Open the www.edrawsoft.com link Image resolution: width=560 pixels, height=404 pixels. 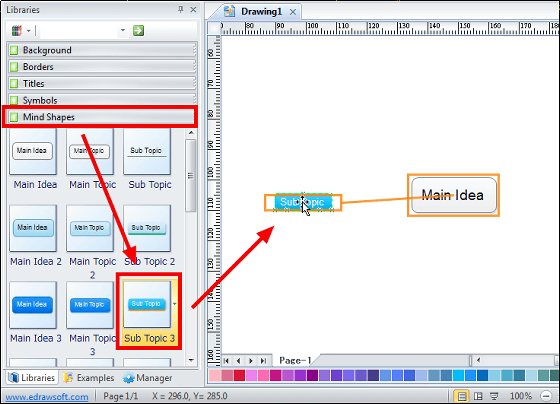47,396
